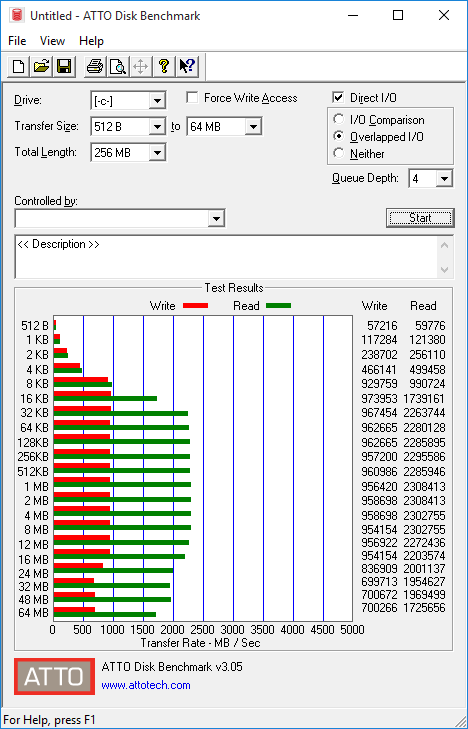Screen dimensions: 468x729
Task: Select the Neither radio button
Action: pyautogui.click(x=338, y=153)
